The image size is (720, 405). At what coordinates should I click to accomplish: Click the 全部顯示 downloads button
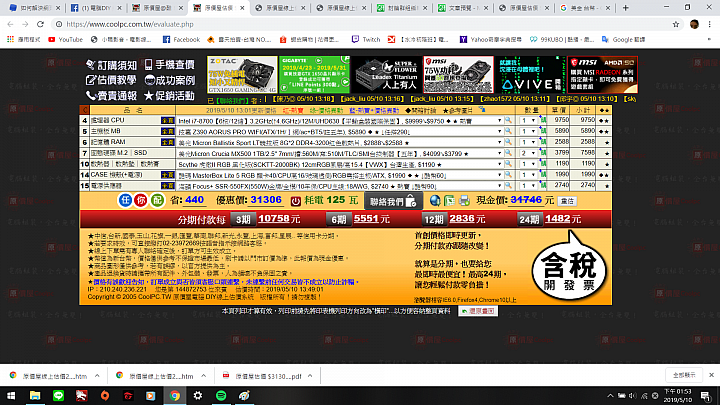(684, 375)
